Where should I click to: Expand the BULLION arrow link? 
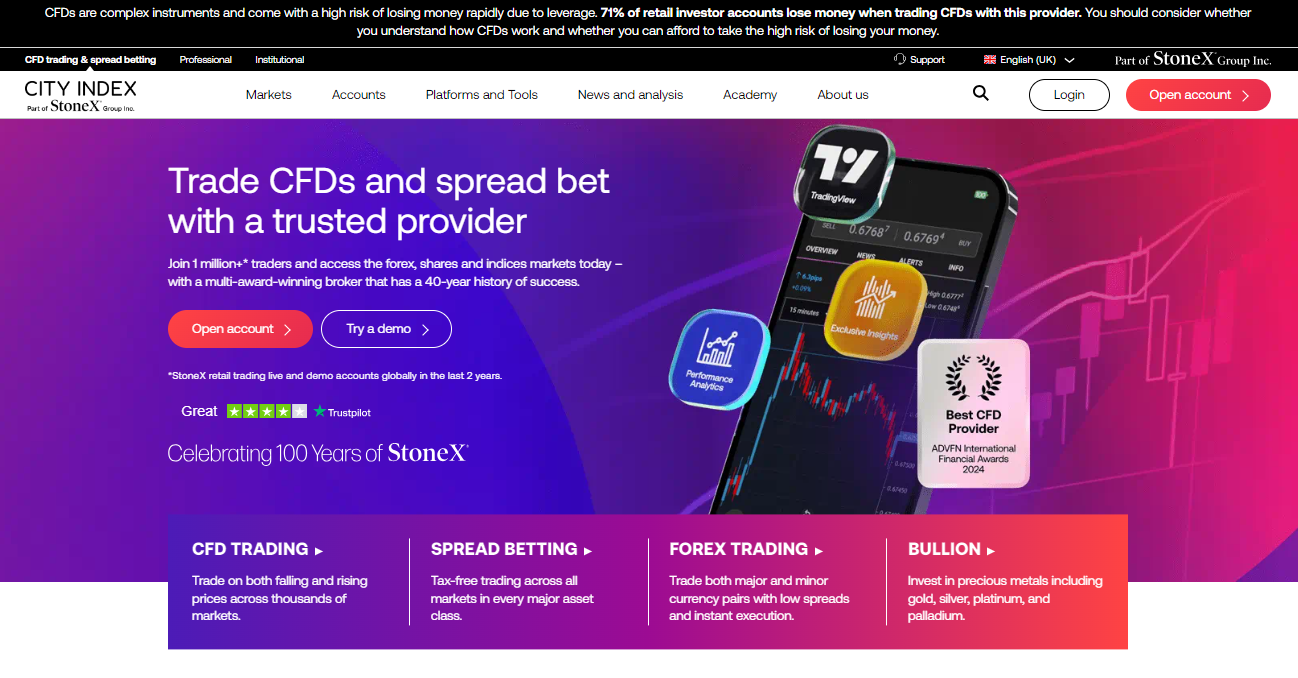click(x=952, y=549)
